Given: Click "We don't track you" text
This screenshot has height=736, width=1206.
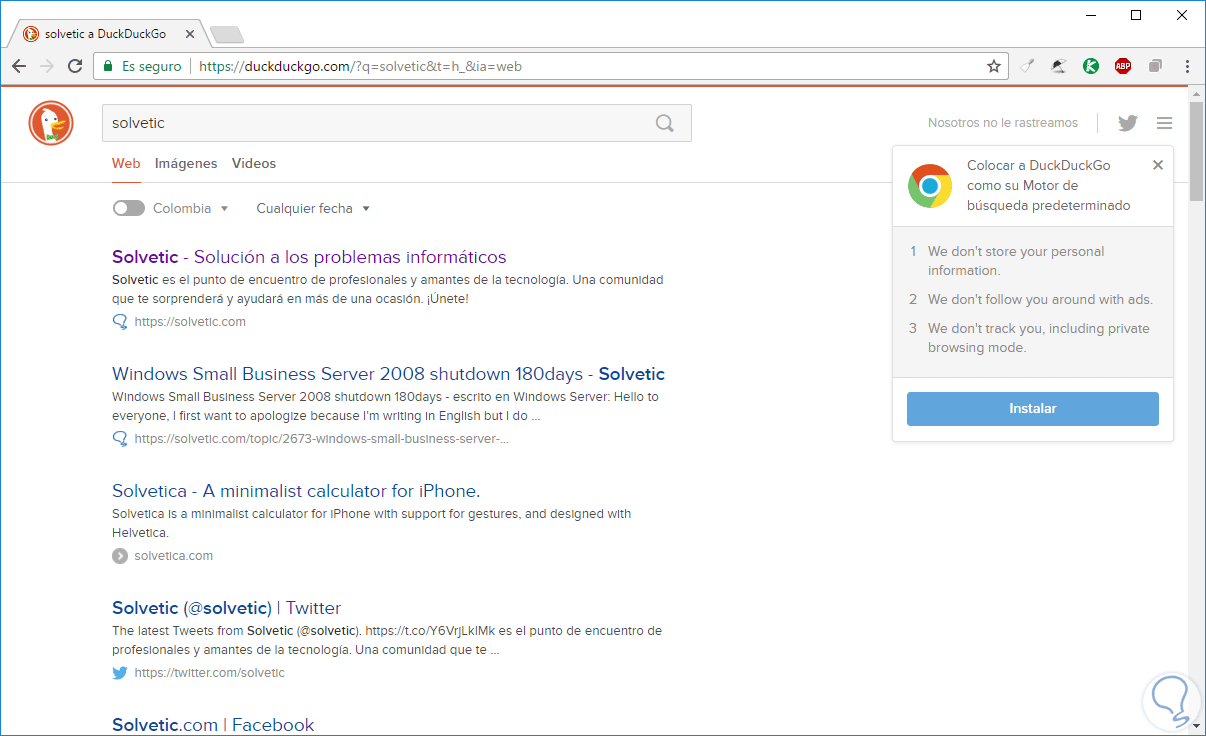Looking at the screenshot, I should (x=1039, y=338).
